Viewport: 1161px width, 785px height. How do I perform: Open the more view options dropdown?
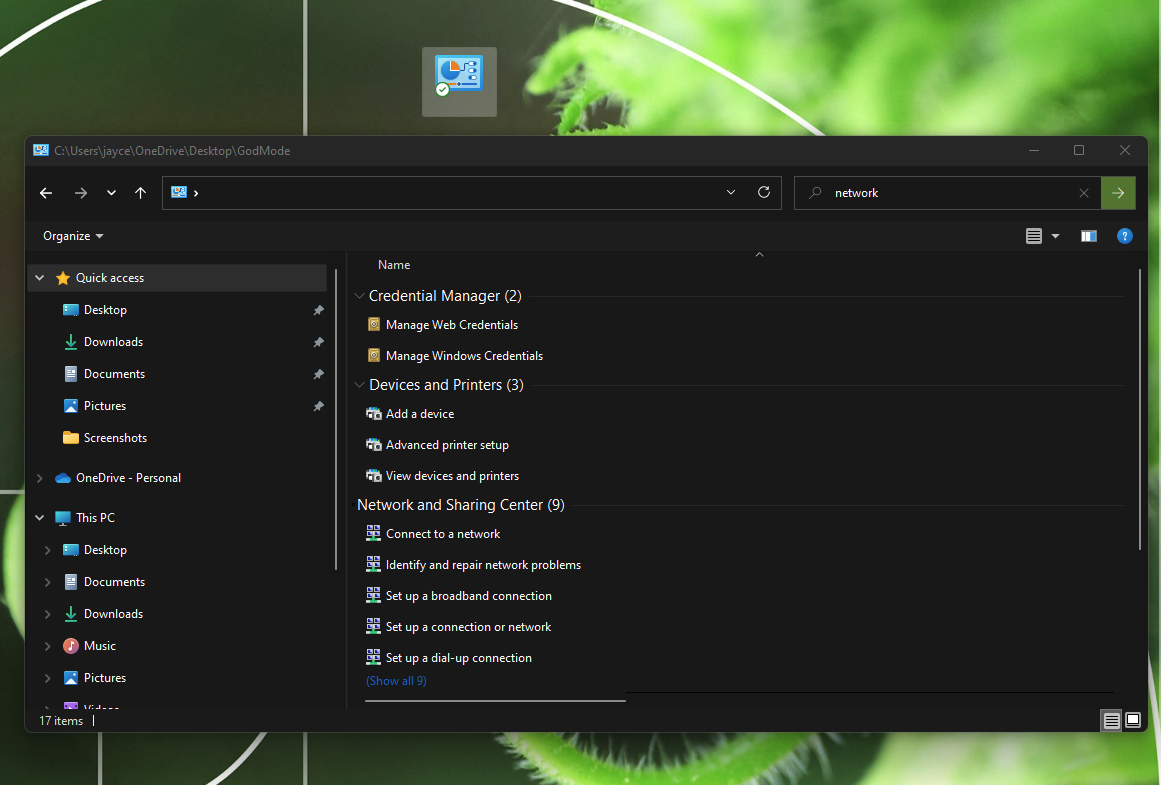(x=1056, y=236)
